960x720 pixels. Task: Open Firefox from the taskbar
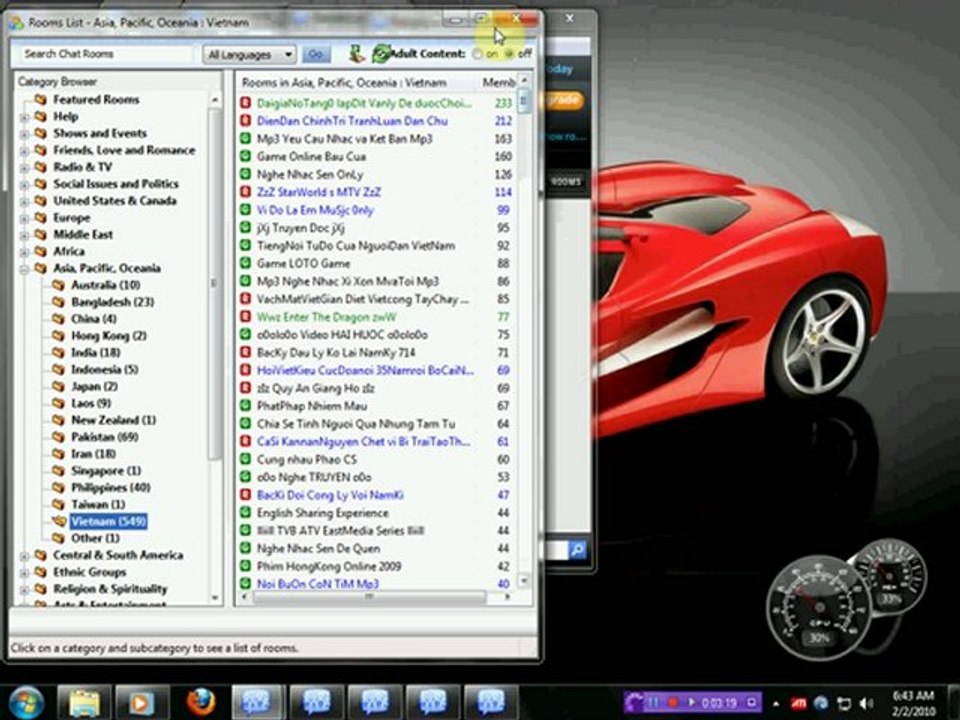point(200,702)
